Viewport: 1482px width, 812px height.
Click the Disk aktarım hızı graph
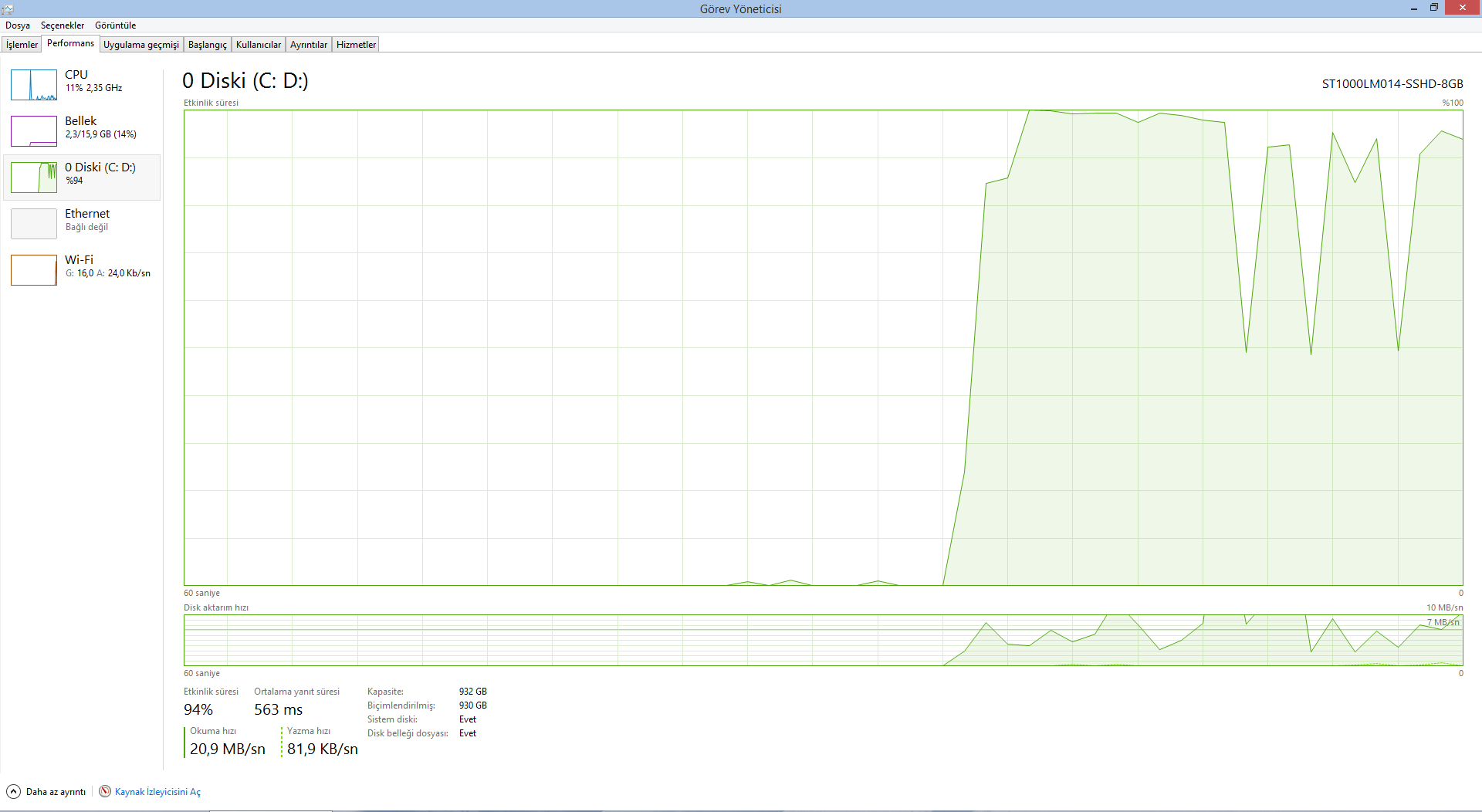823,640
